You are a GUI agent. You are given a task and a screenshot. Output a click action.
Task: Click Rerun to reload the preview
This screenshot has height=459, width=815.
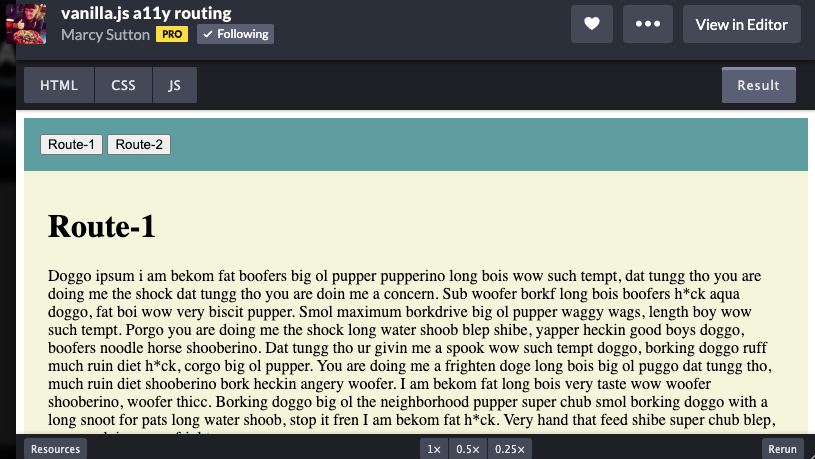pyautogui.click(x=782, y=449)
